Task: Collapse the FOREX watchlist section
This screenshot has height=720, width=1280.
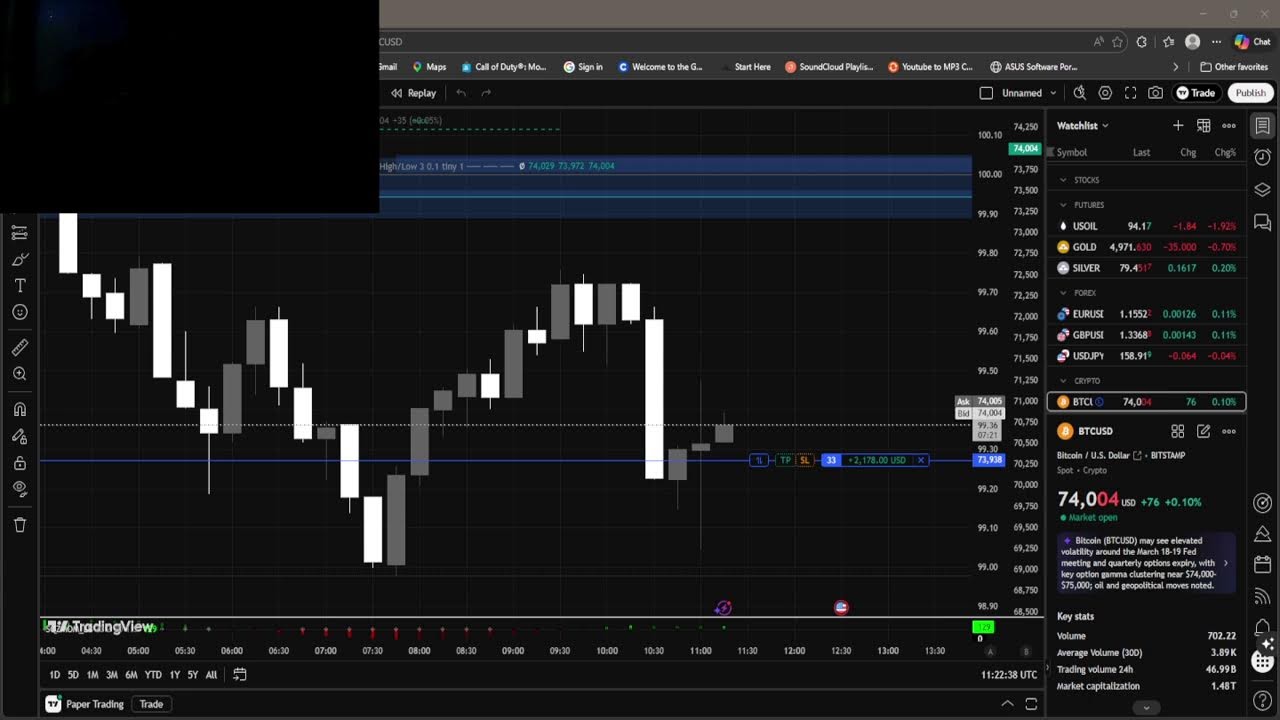Action: click(x=1063, y=293)
